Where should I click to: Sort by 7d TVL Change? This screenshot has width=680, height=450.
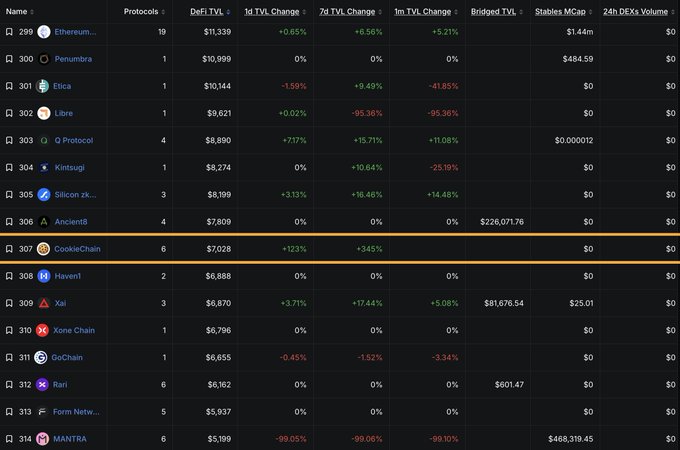351,11
